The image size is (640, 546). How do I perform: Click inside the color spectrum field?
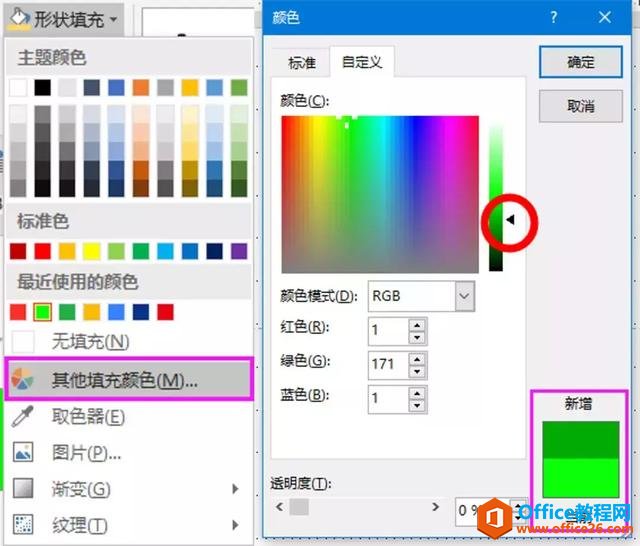click(x=380, y=194)
